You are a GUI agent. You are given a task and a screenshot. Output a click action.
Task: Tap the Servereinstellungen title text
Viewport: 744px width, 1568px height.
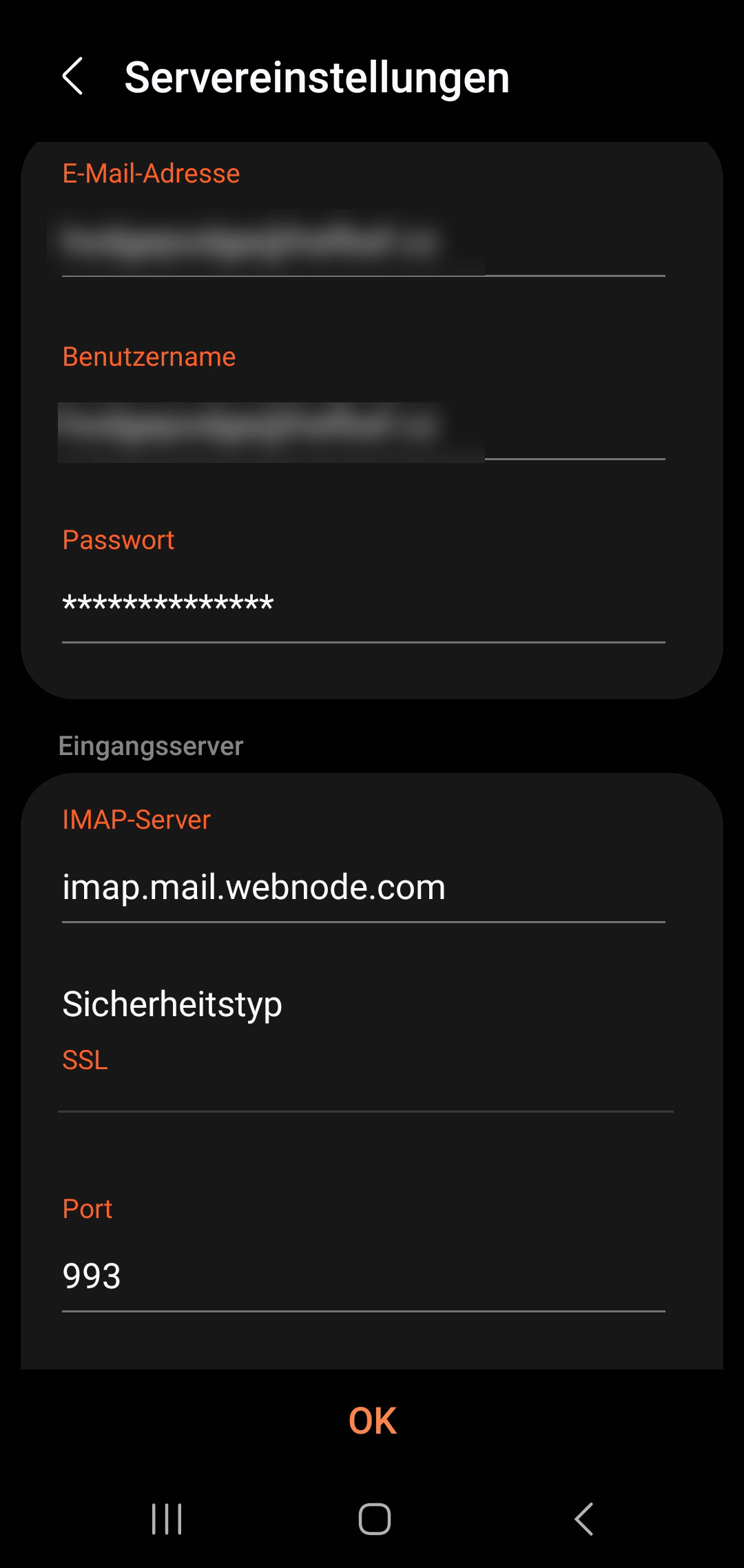[317, 77]
